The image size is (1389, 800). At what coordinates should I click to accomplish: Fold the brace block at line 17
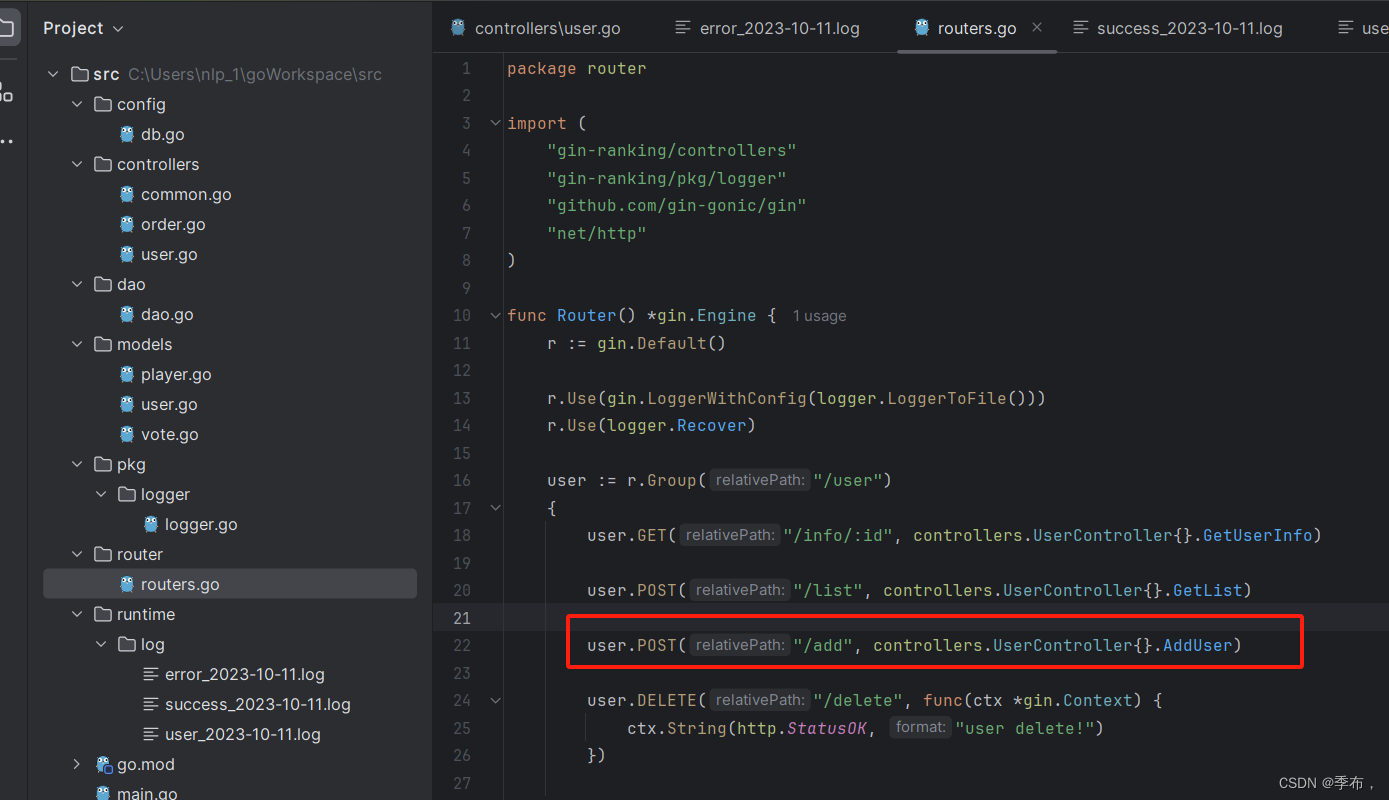click(x=495, y=508)
